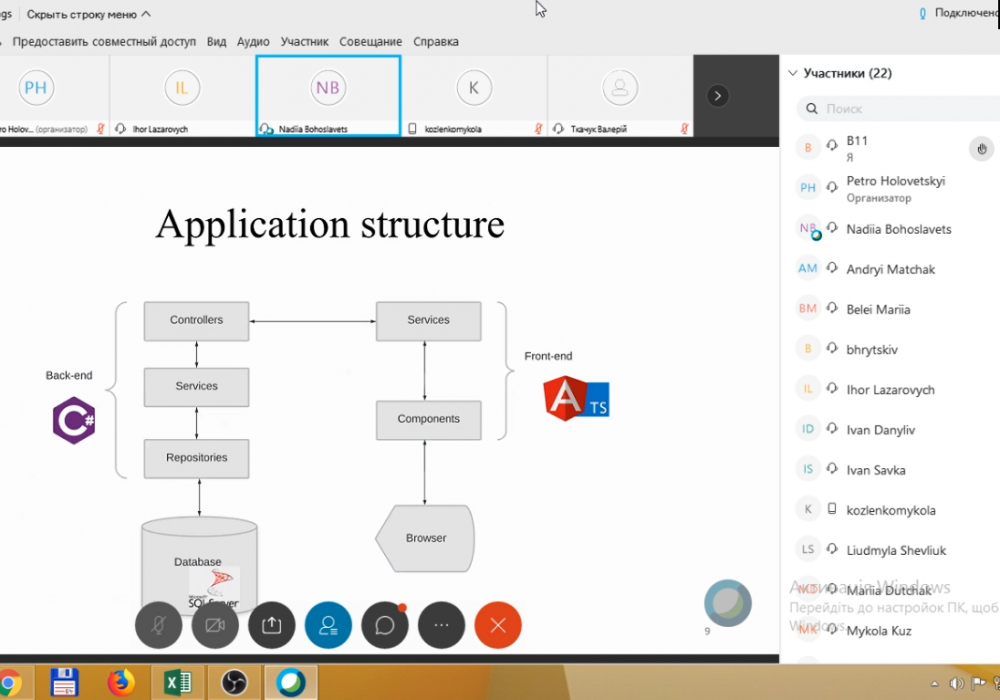The image size is (1000, 700).
Task: Leave meeting with the red X button
Action: pyautogui.click(x=498, y=626)
